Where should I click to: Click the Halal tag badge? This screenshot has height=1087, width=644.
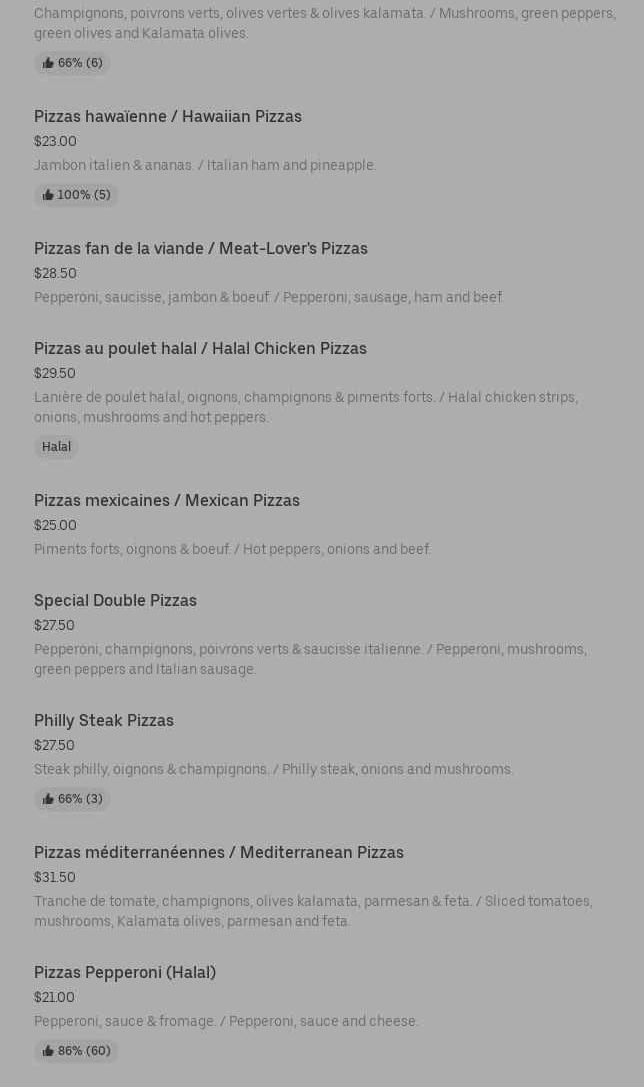pyautogui.click(x=56, y=447)
